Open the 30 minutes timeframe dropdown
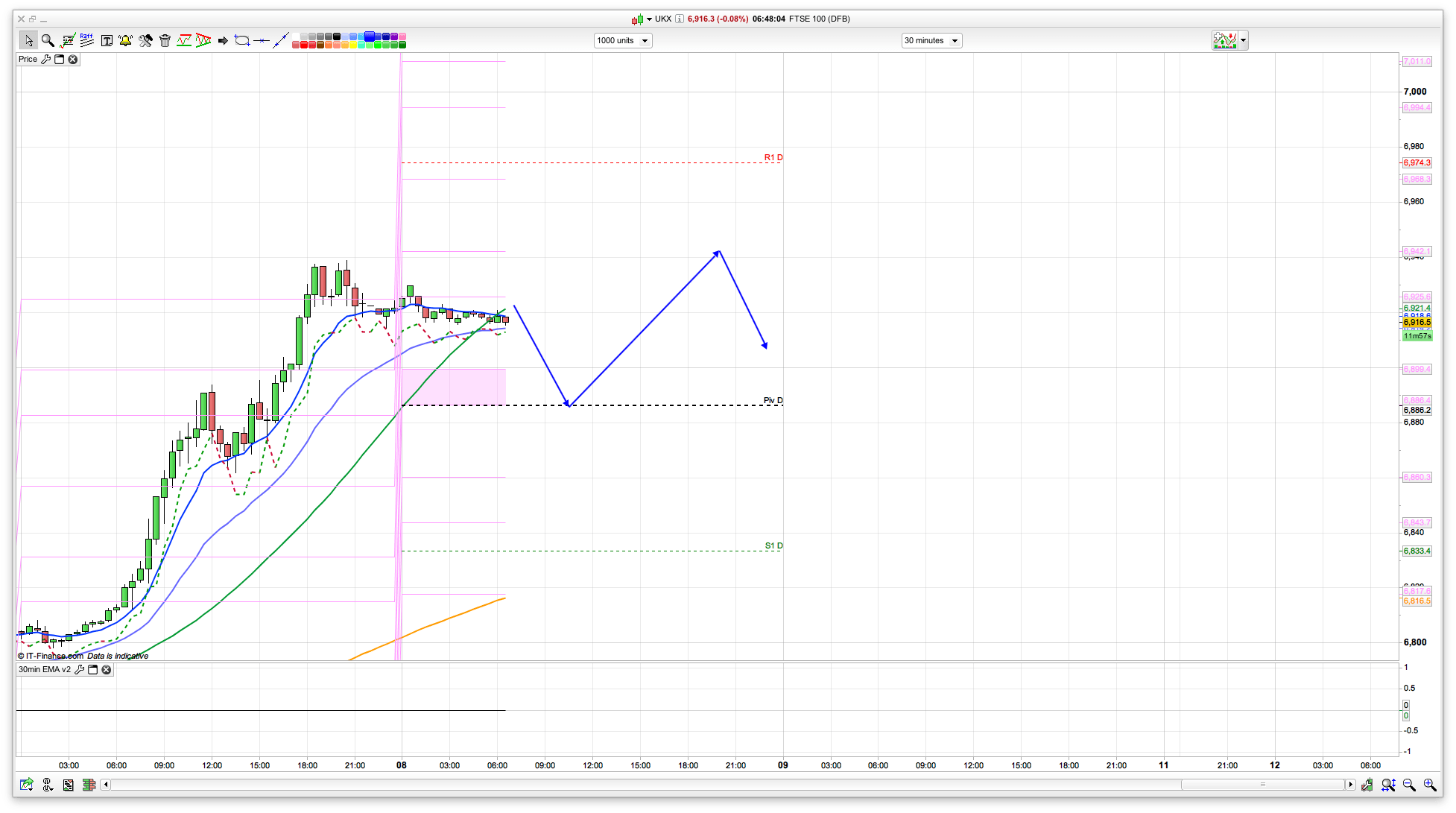Image resolution: width=1456 pixels, height=813 pixels. pos(931,41)
